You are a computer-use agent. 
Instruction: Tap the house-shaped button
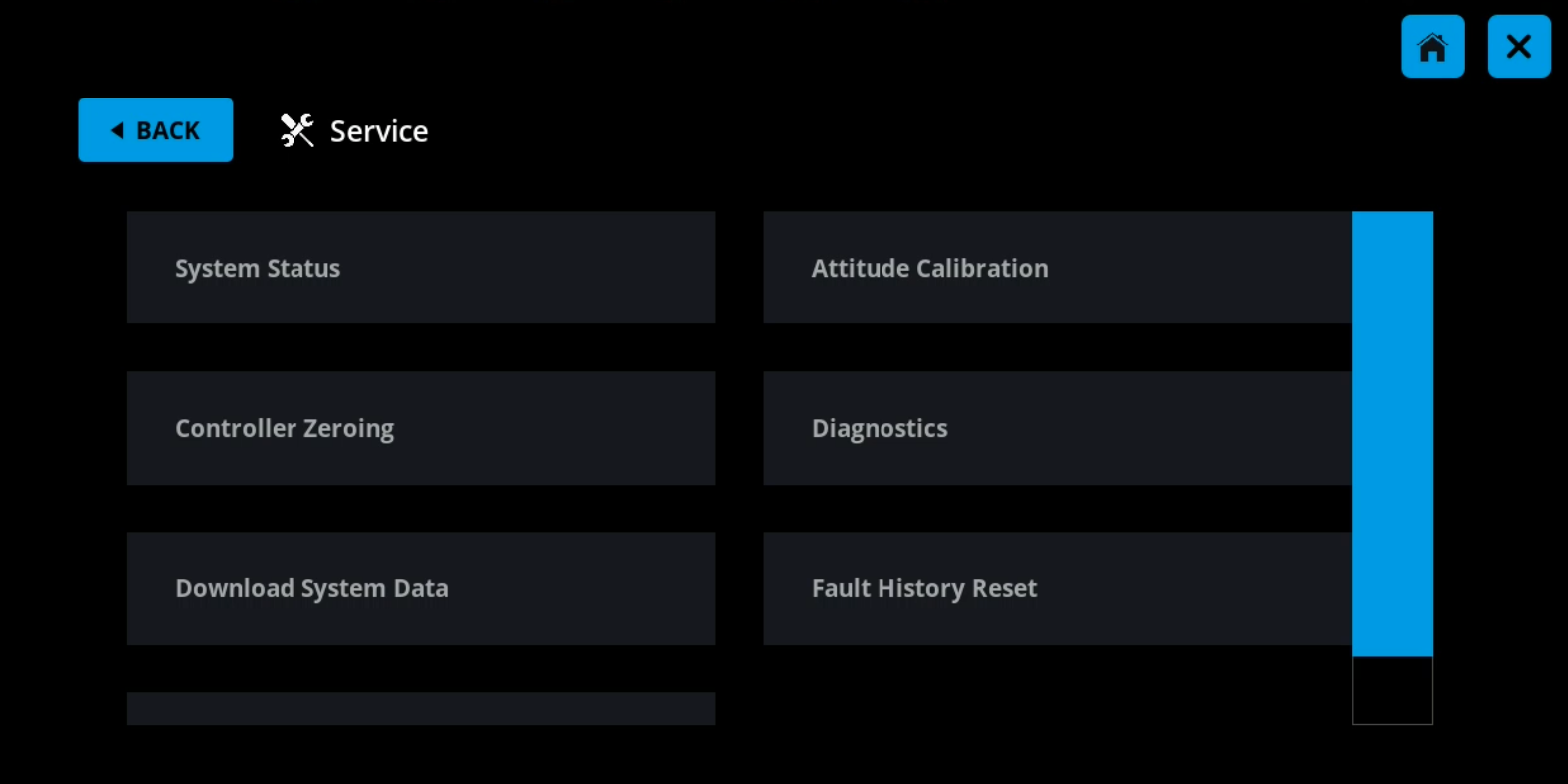[x=1432, y=47]
